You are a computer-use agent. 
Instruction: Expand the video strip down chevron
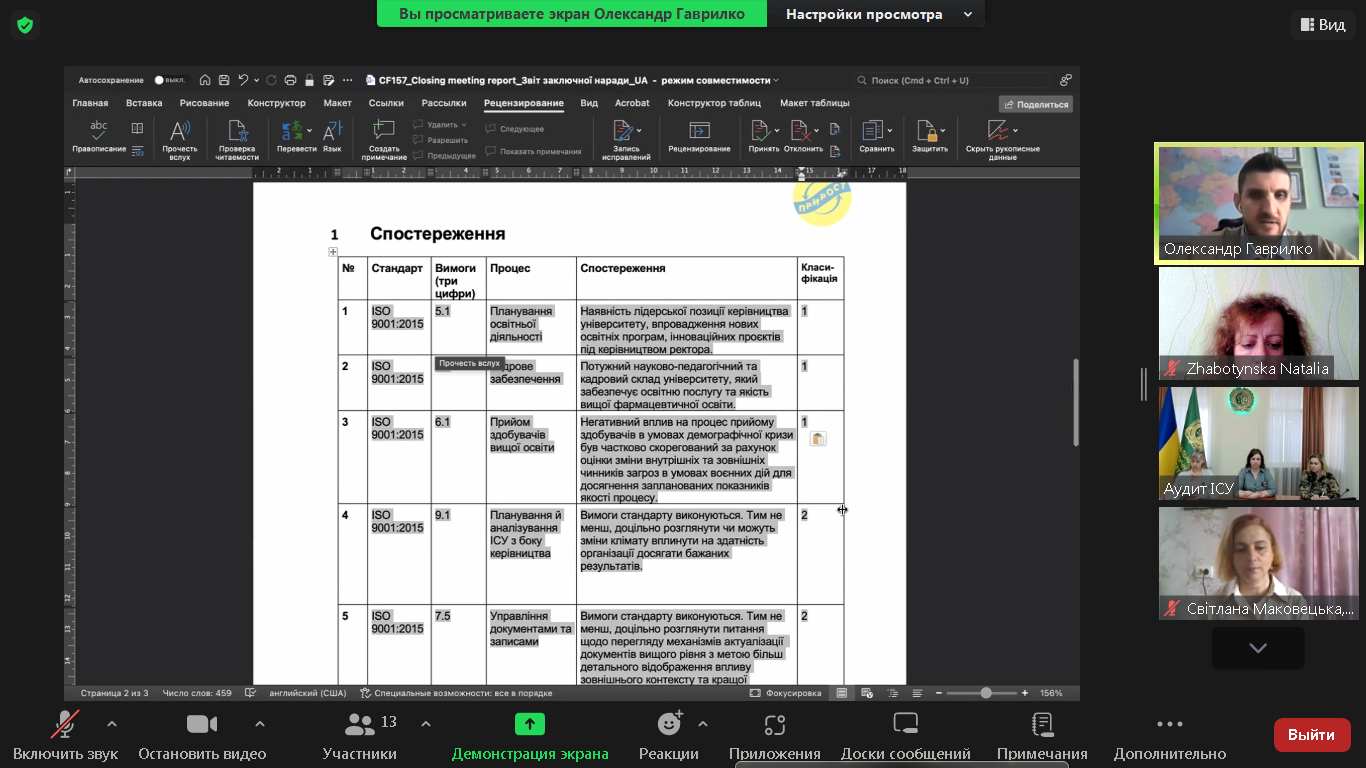point(1258,648)
